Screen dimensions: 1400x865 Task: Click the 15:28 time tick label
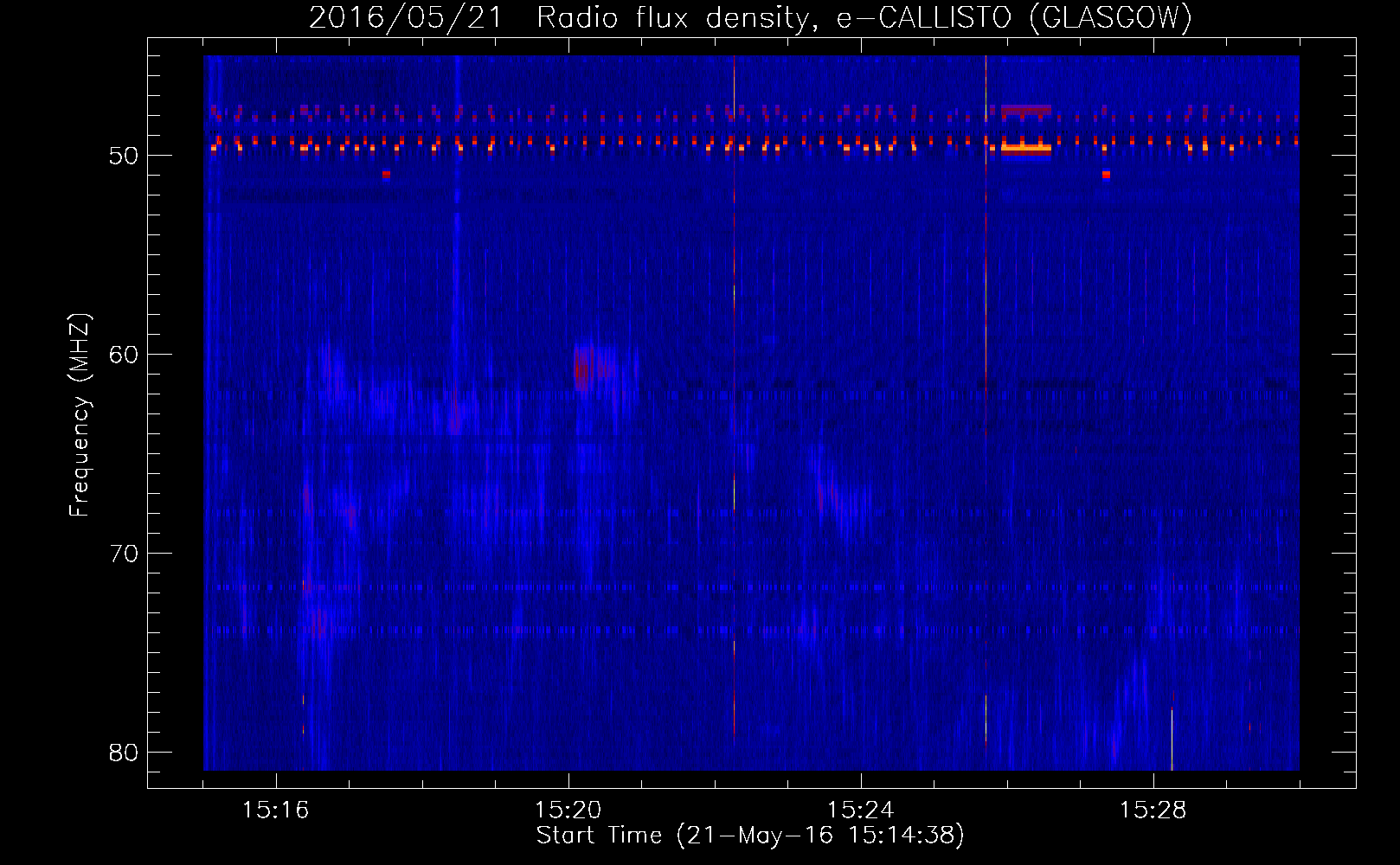1153,811
